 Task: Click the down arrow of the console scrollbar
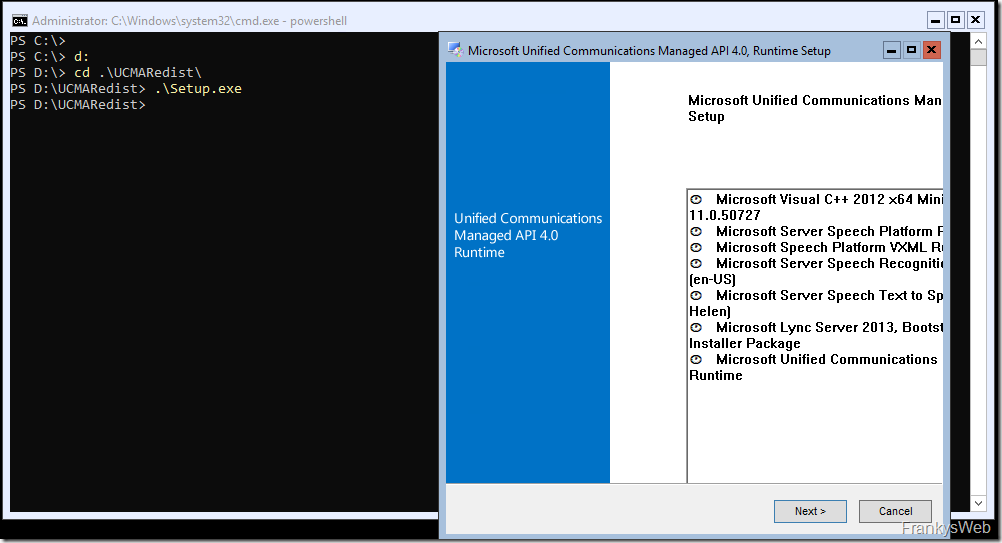tap(981, 504)
